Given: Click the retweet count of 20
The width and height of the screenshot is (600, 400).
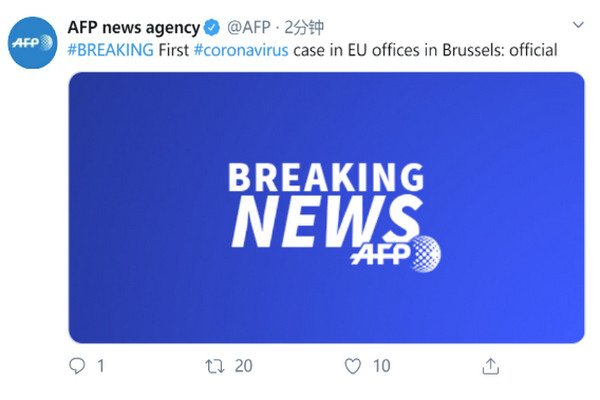Looking at the screenshot, I should 243,366.
